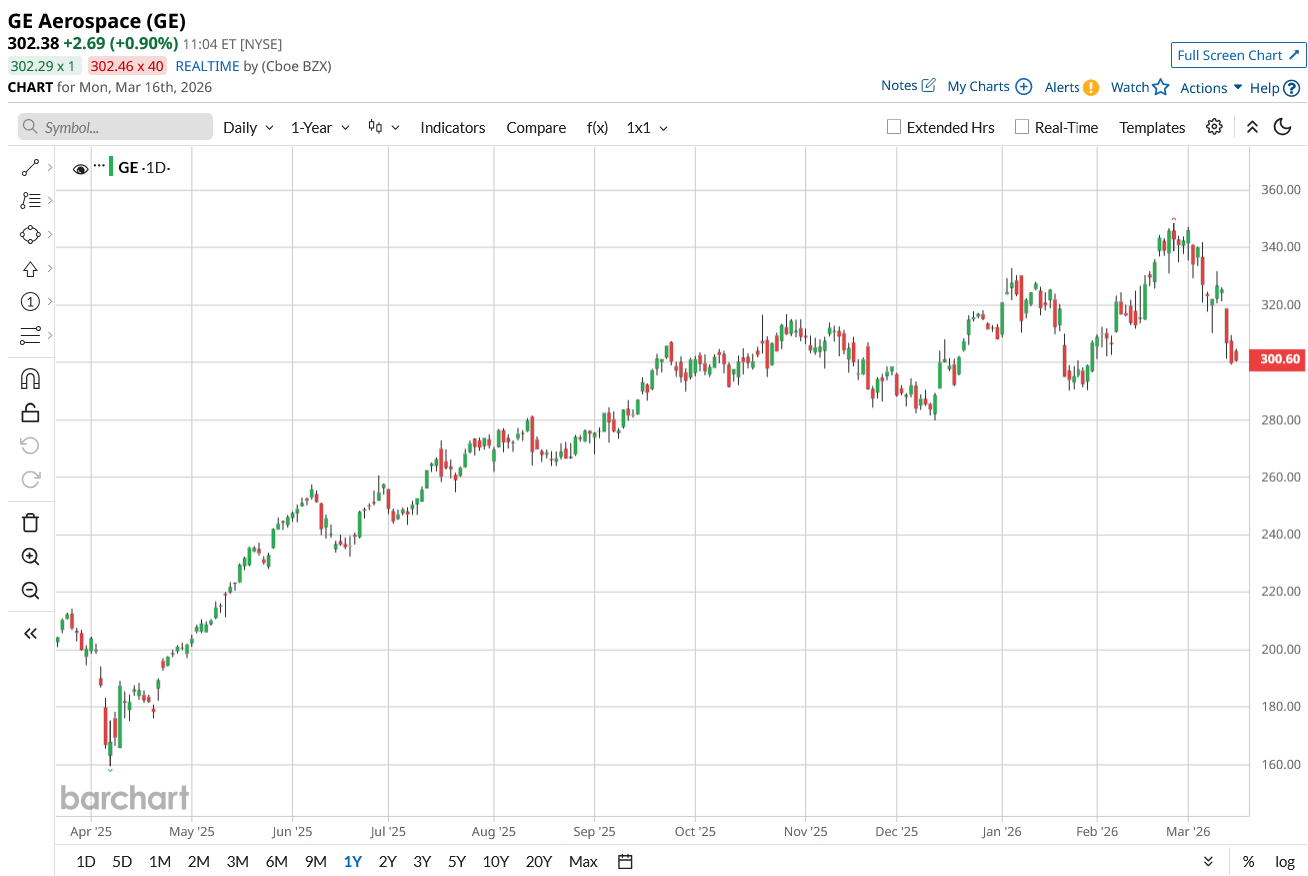1308x876 pixels.
Task: Click the Alerts warning icon
Action: tap(1091, 87)
